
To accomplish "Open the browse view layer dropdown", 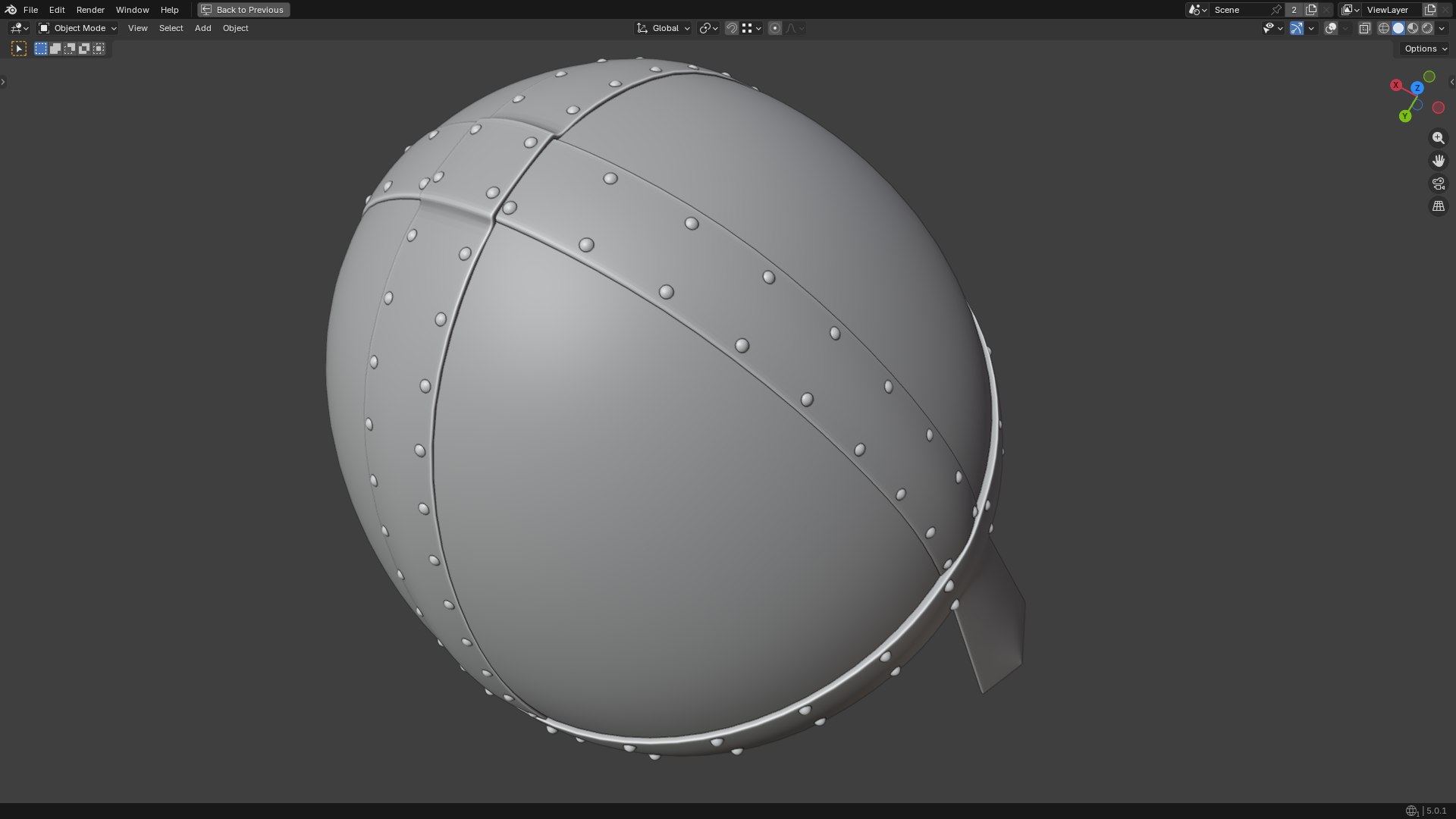I will point(1350,10).
